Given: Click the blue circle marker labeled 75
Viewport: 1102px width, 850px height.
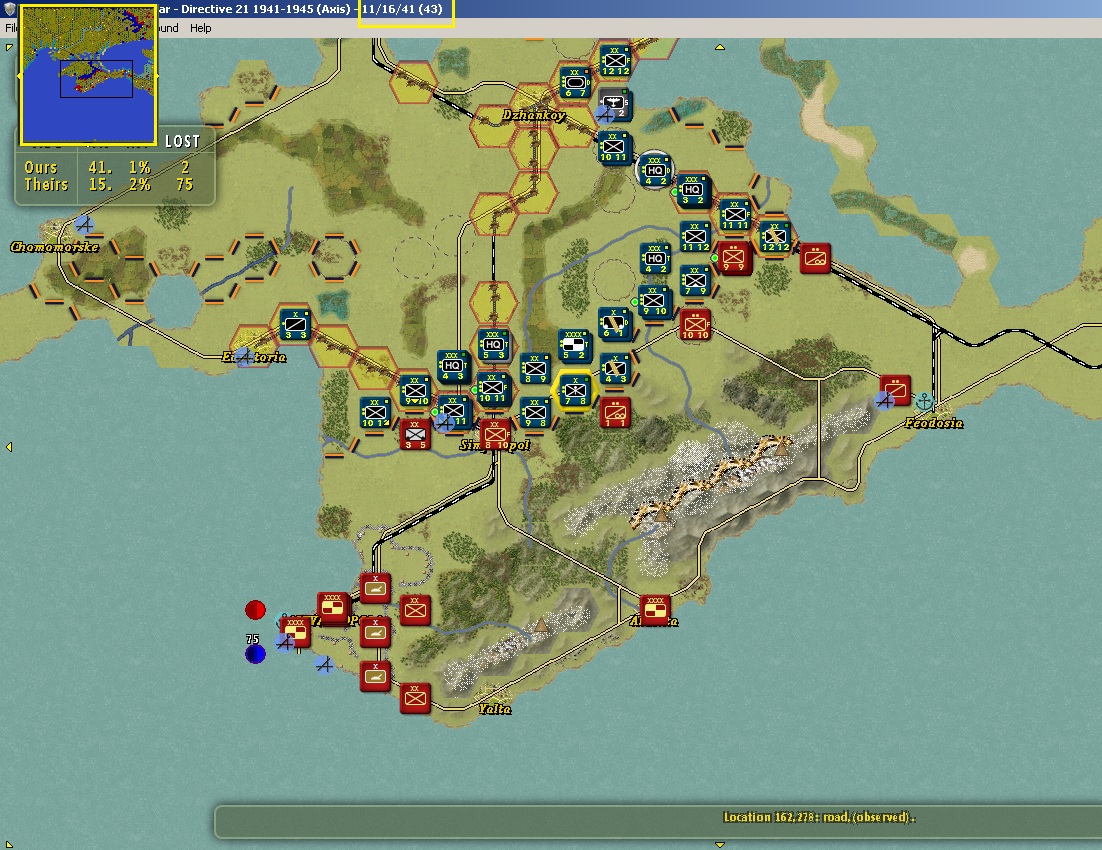Looking at the screenshot, I should [x=255, y=654].
